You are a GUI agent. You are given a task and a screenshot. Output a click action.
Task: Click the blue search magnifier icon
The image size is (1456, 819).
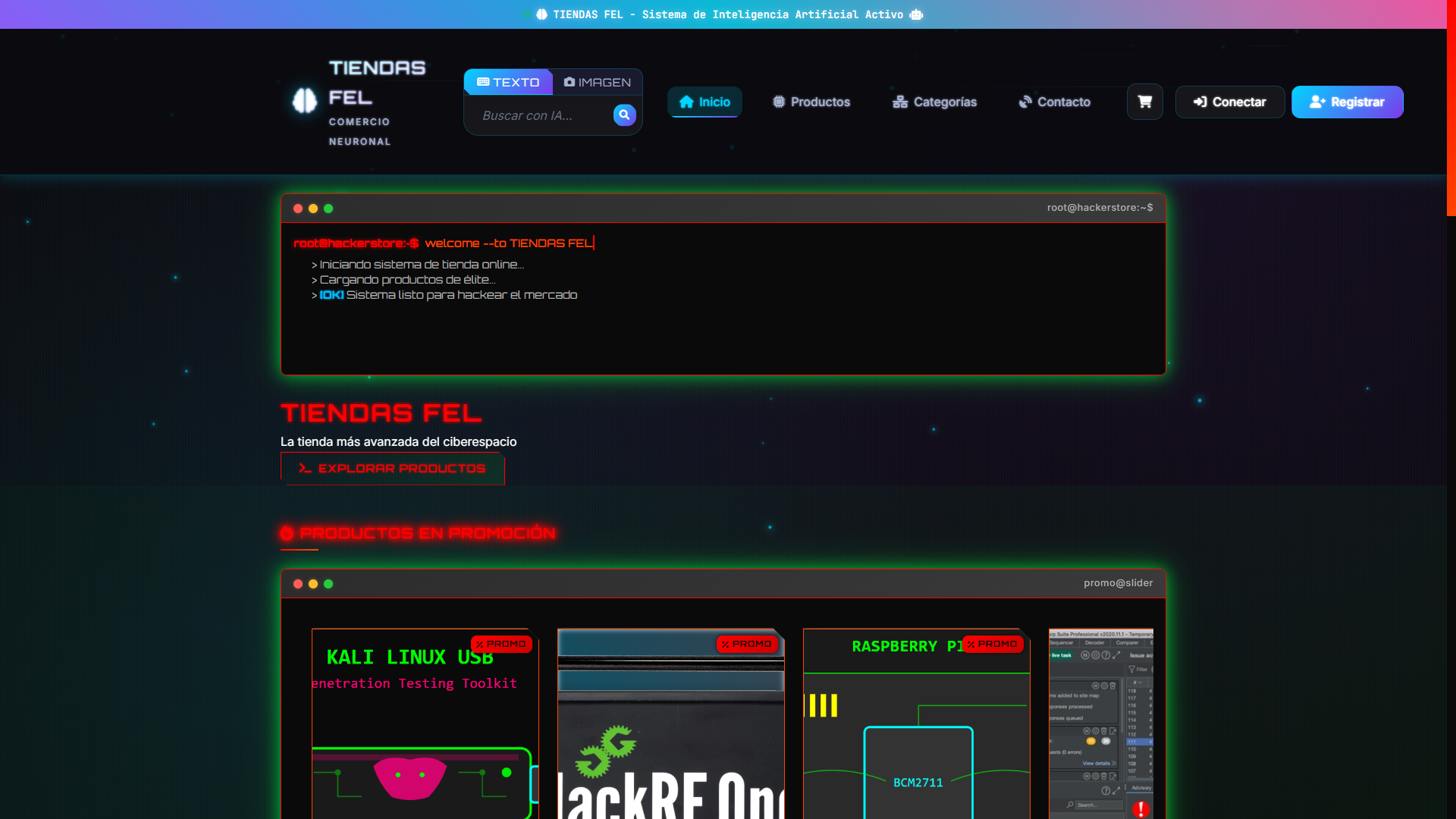(x=624, y=115)
